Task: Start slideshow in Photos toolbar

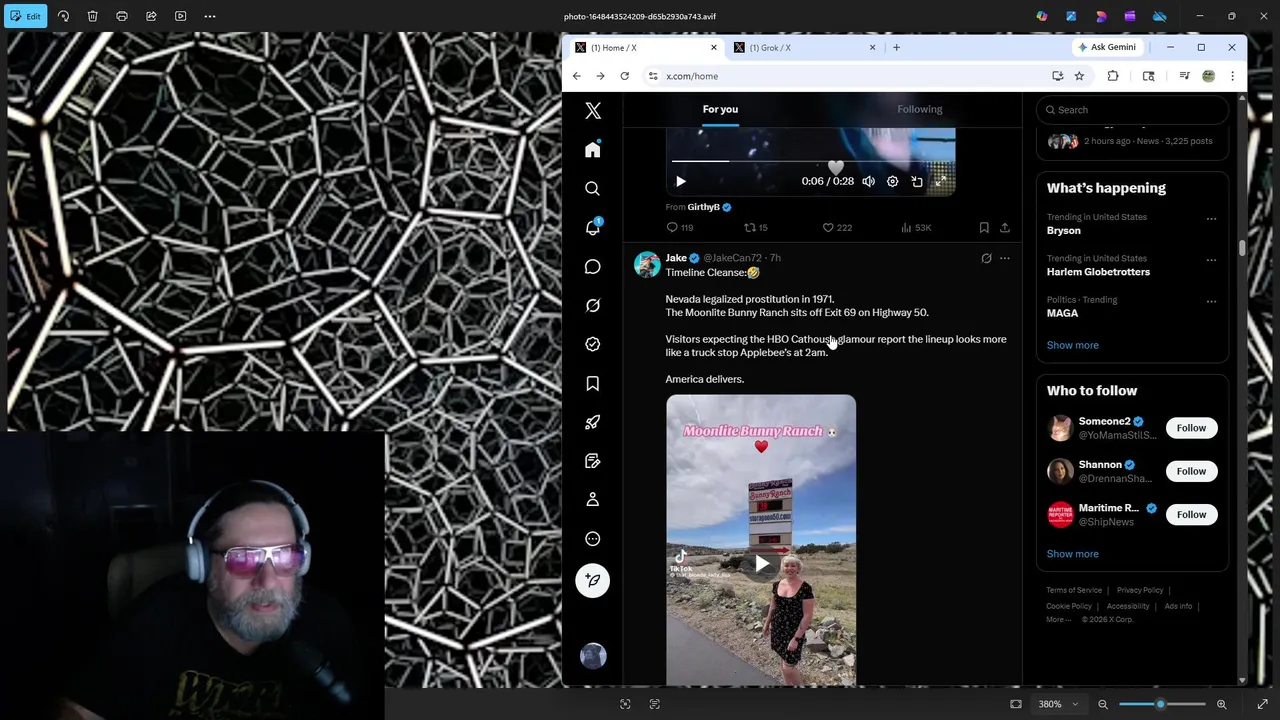Action: coord(180,16)
